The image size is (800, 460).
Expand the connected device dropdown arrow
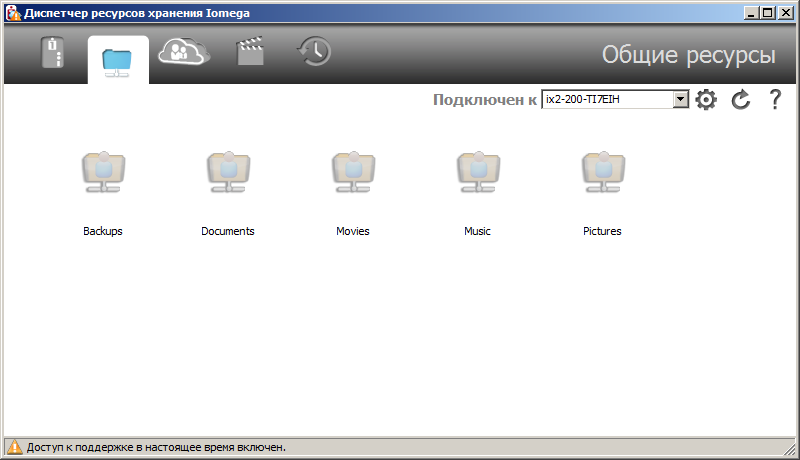681,99
